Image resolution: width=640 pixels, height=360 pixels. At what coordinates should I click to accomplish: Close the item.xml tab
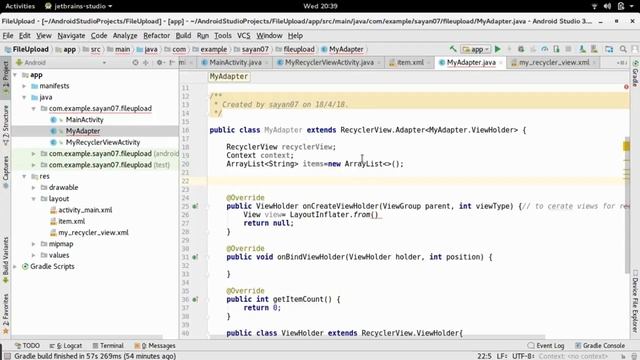pos(429,63)
